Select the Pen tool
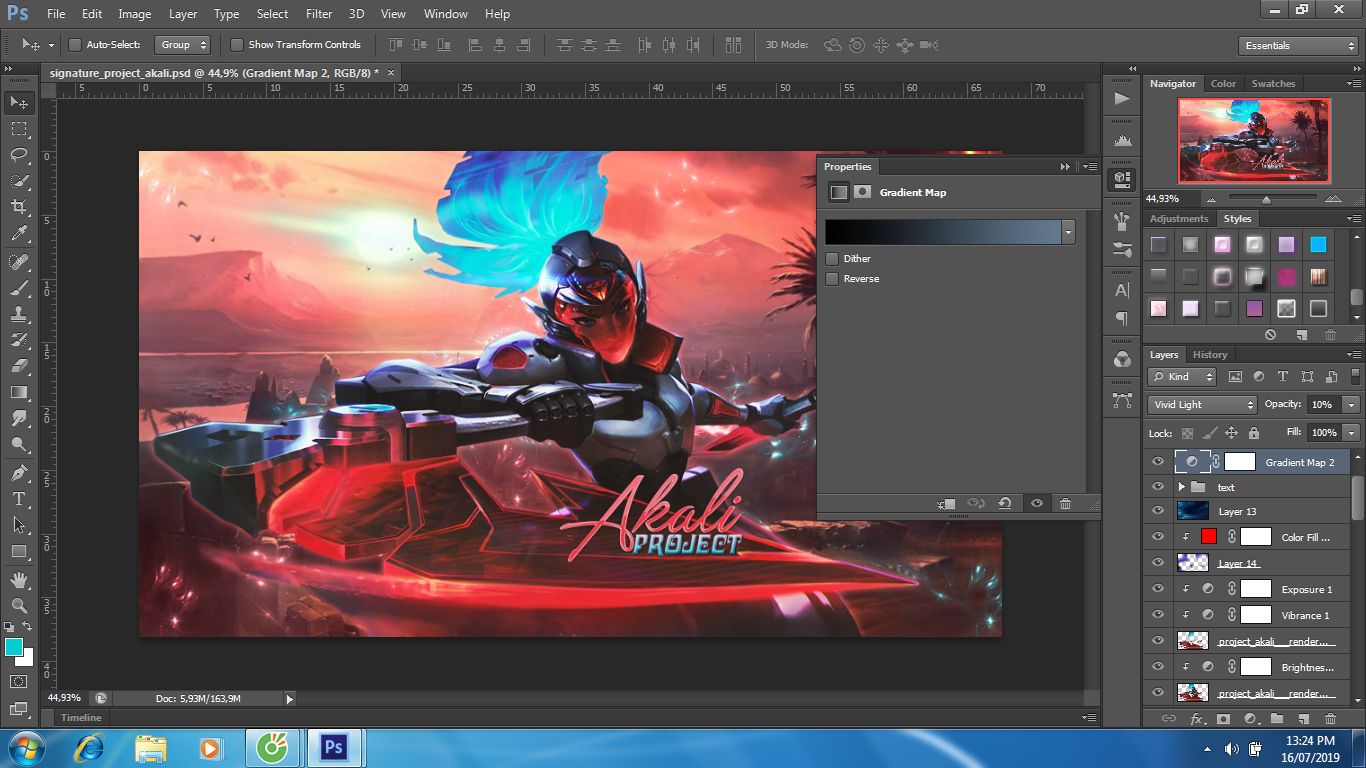The height and width of the screenshot is (768, 1366). (x=19, y=472)
